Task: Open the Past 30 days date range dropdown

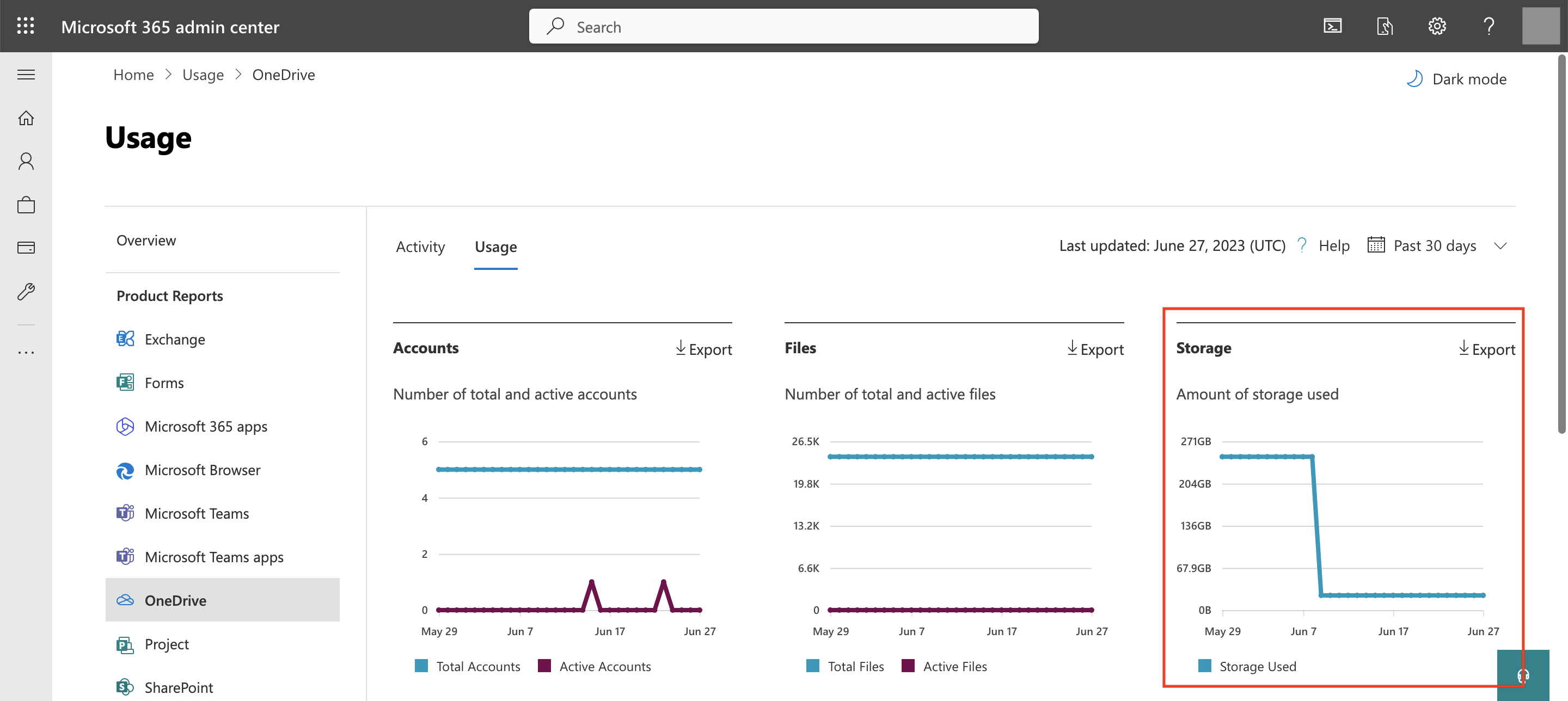Action: (x=1437, y=245)
